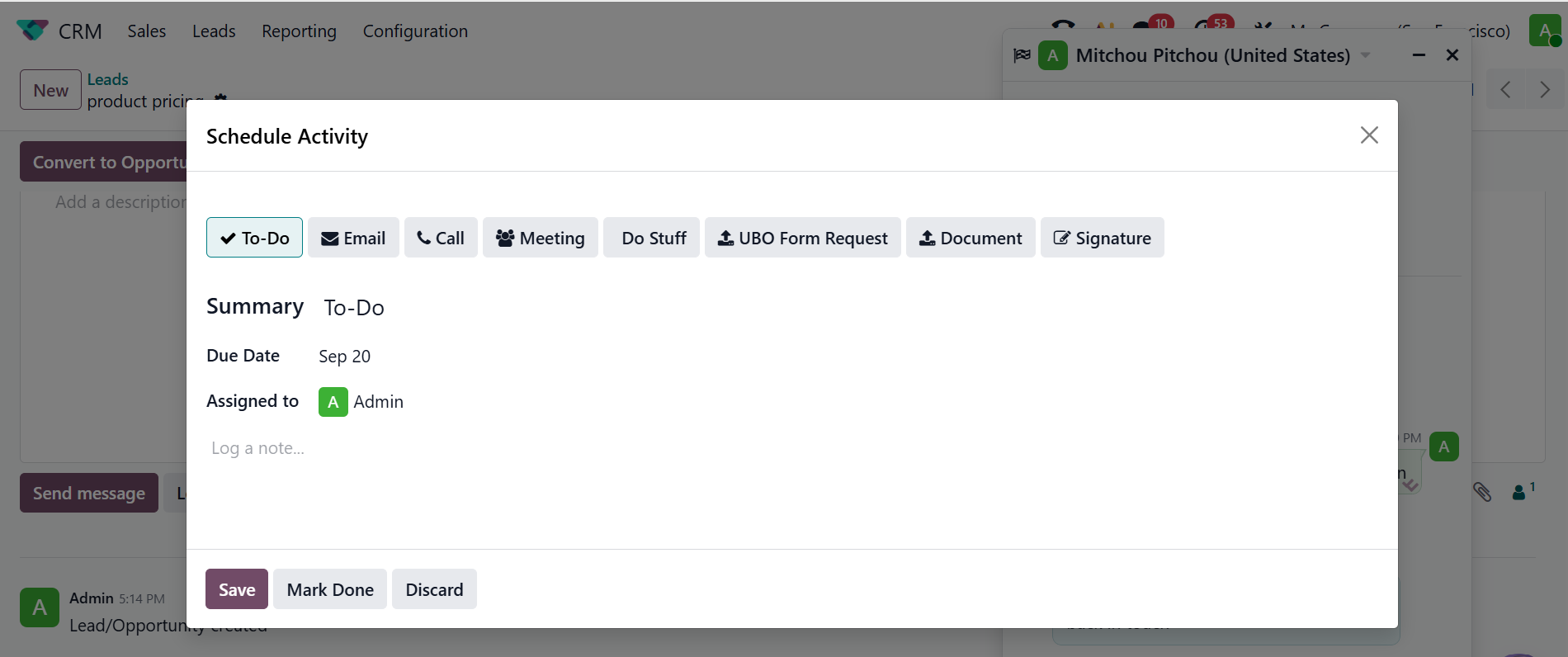This screenshot has height=657, width=1568.
Task: Open the Reporting menu
Action: pyautogui.click(x=299, y=31)
